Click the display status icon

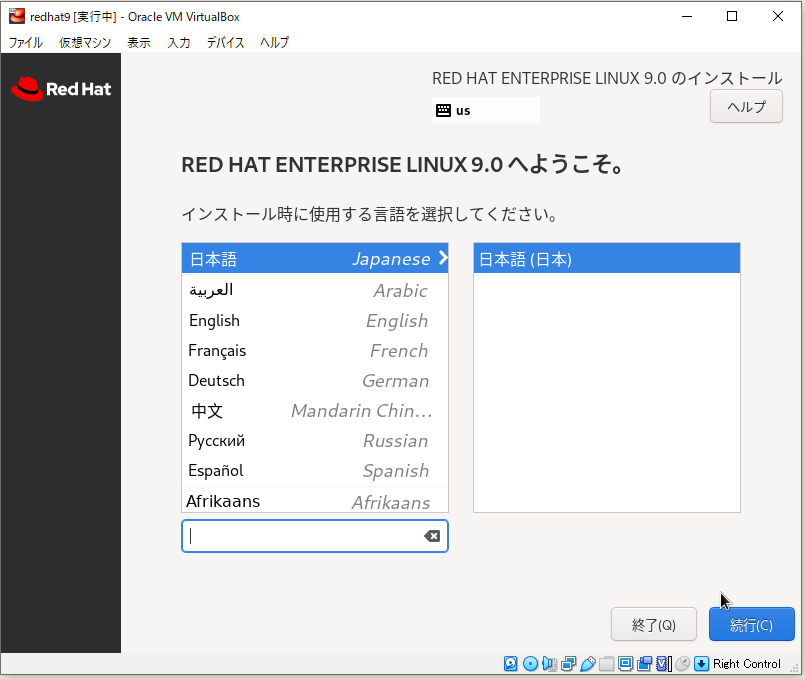[x=625, y=664]
